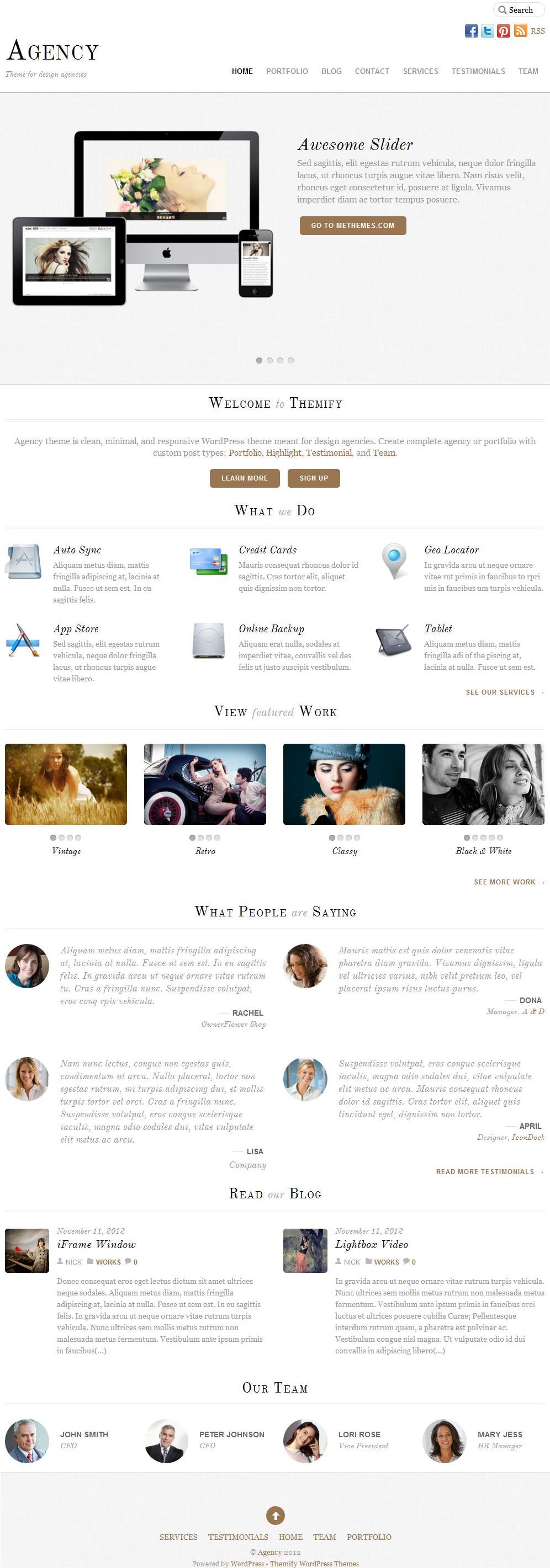Viewport: 550px width, 1568px height.
Task: Open the Twitter social icon
Action: tap(487, 31)
